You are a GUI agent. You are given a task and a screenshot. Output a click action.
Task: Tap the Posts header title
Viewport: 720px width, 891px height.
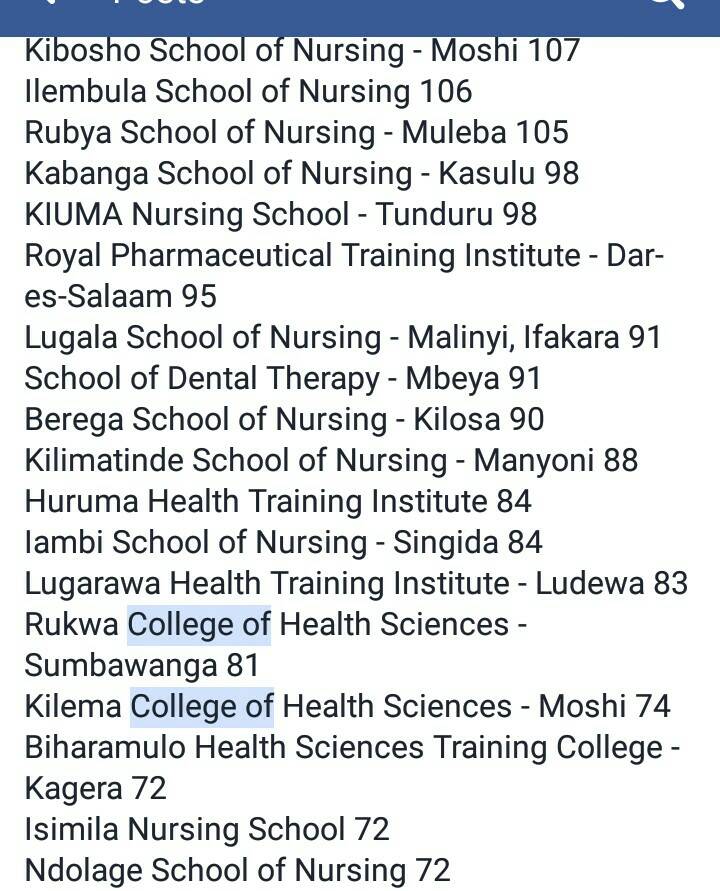coord(160,5)
